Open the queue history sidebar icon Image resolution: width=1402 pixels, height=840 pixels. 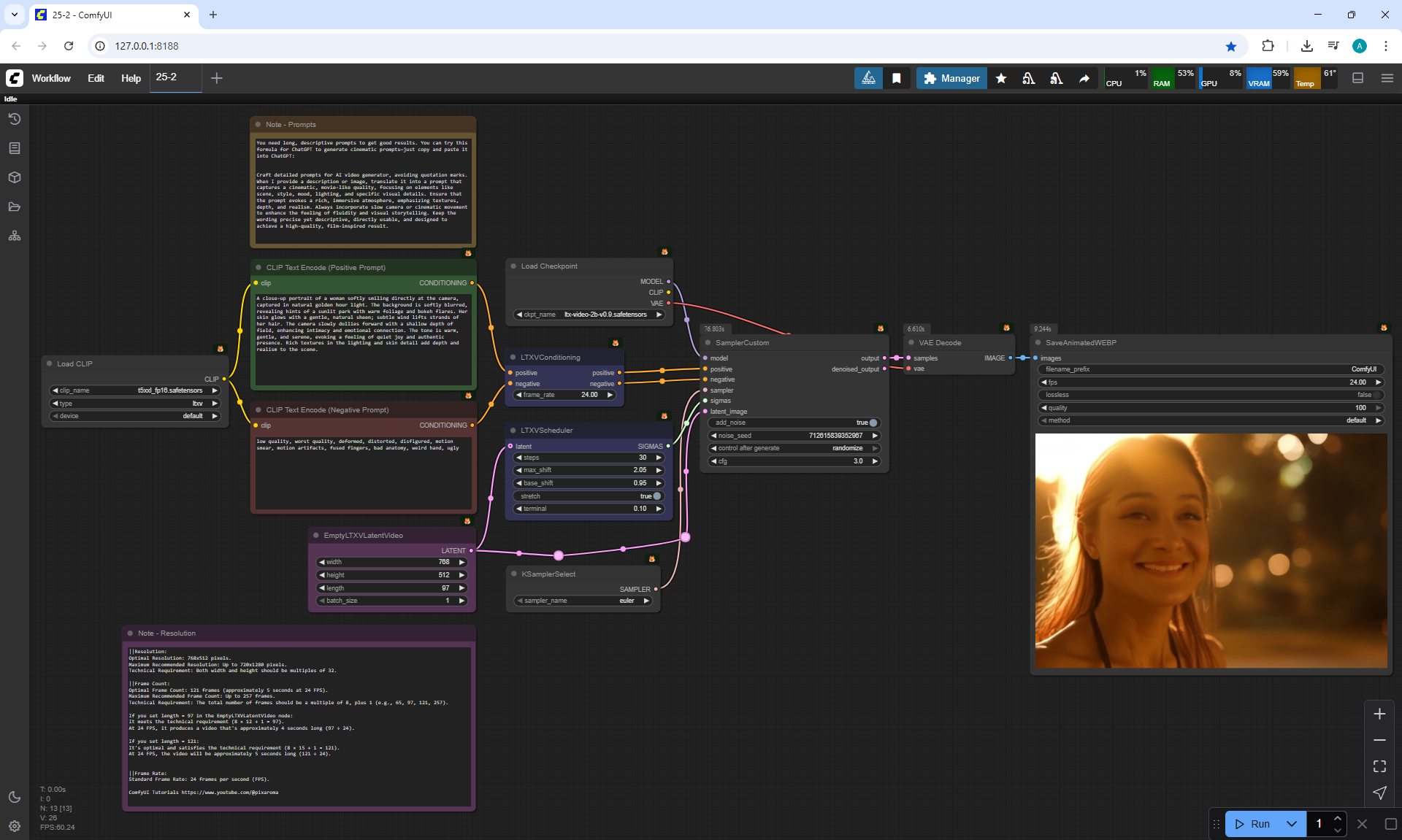[x=15, y=119]
